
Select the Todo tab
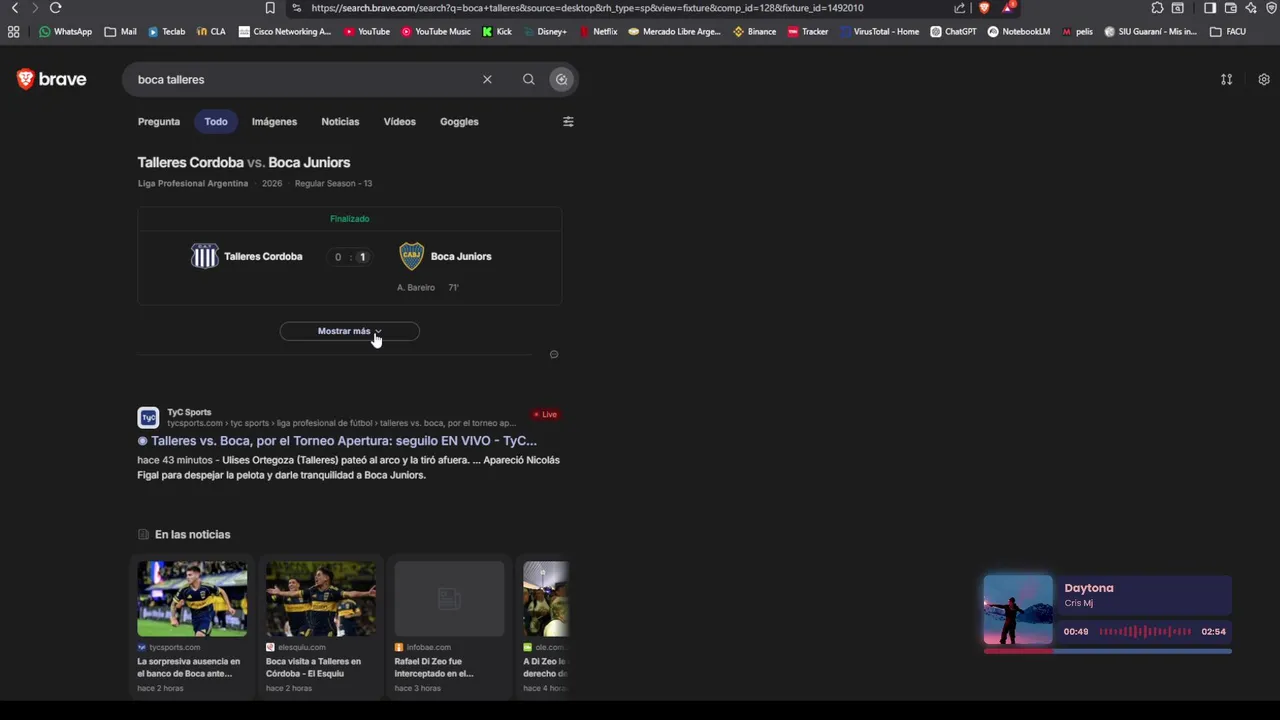click(x=216, y=122)
